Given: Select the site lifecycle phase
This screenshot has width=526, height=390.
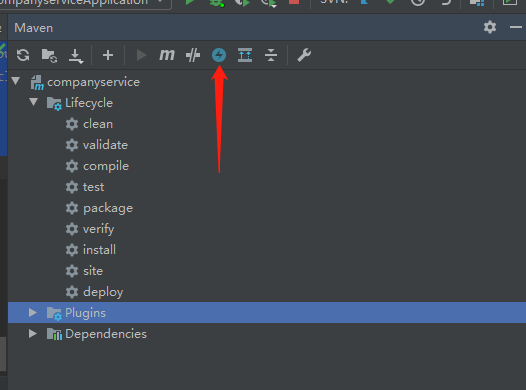Looking at the screenshot, I should [x=93, y=271].
